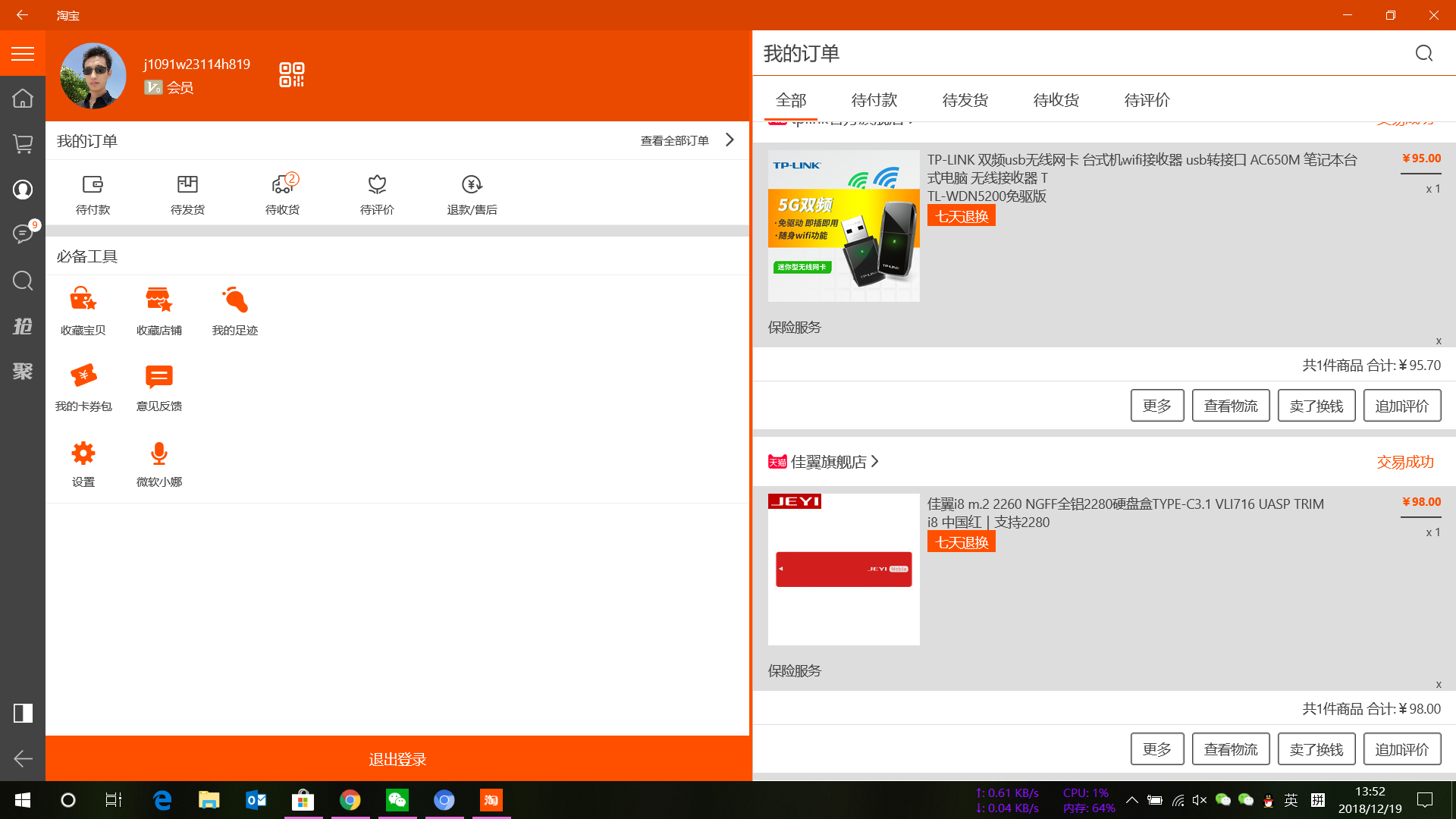Open 我的足迹 browsing history tool
The image size is (1456, 819).
(x=235, y=311)
